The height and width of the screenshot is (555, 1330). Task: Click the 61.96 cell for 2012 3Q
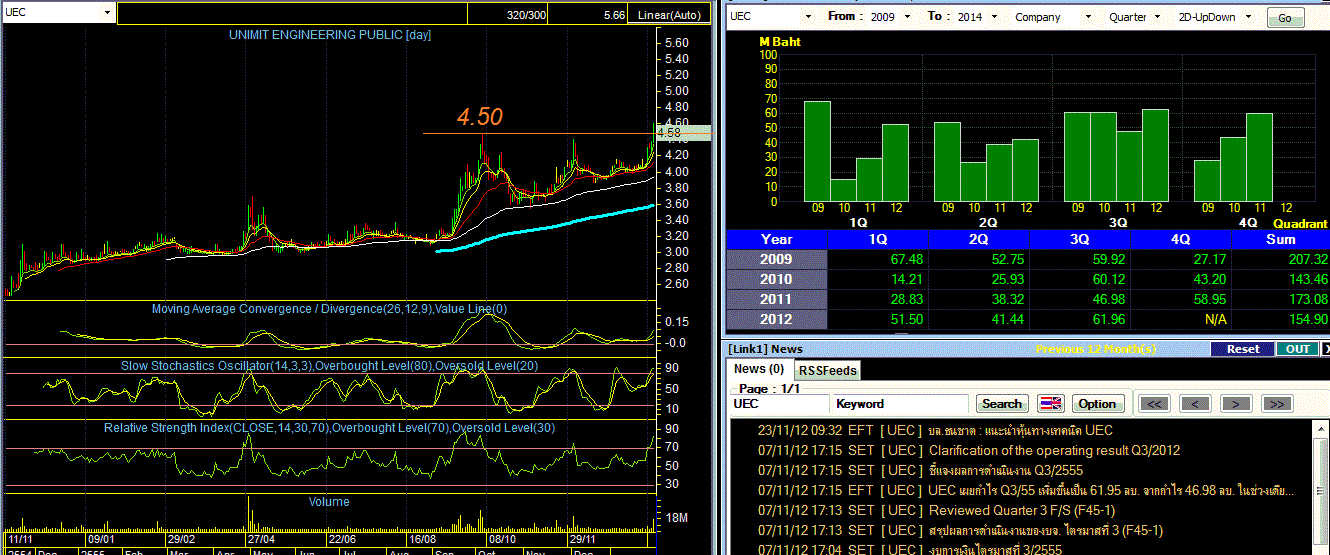tap(1080, 319)
